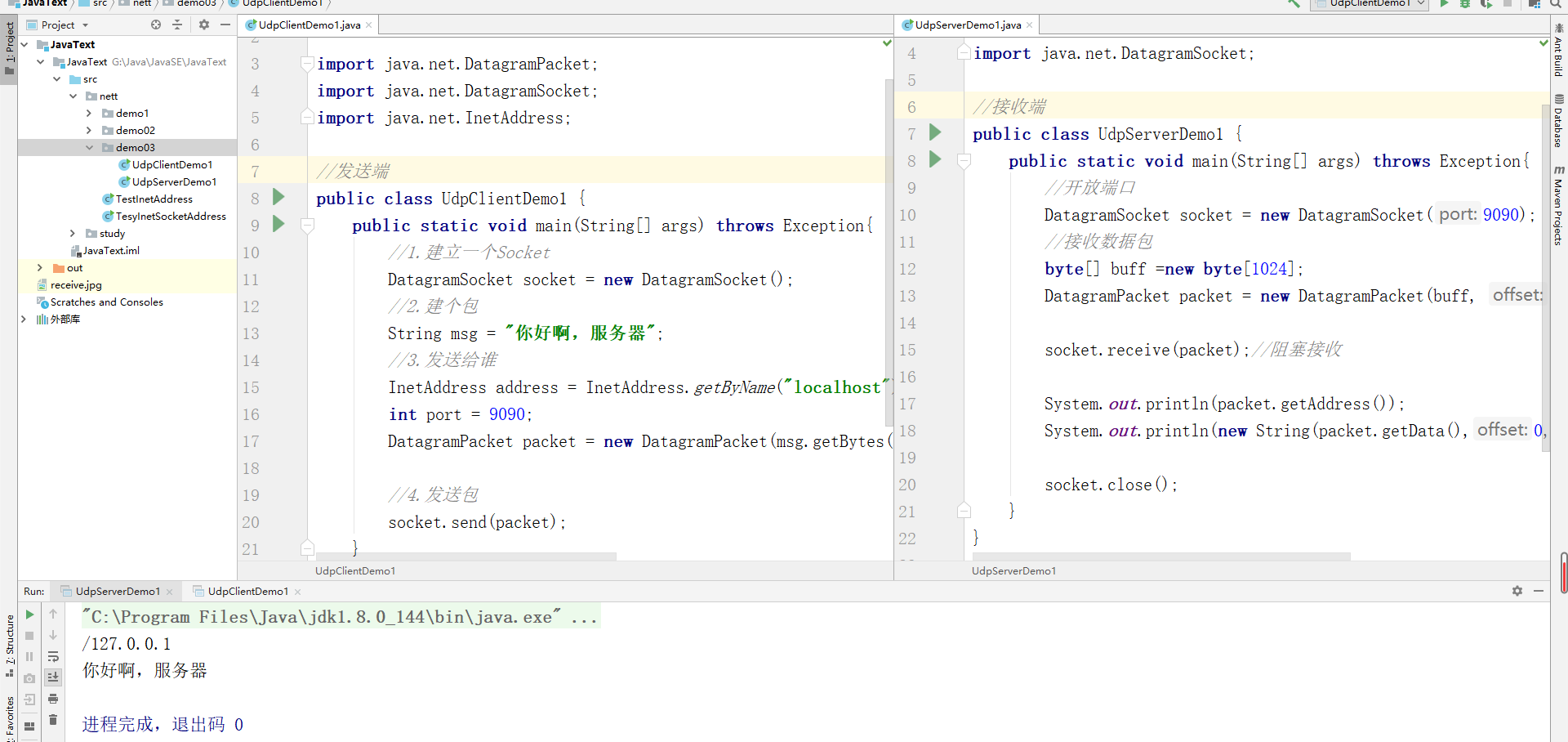The width and height of the screenshot is (1568, 742).
Task: Close the UdpServerDemo1 Run tab
Action: pos(170,592)
